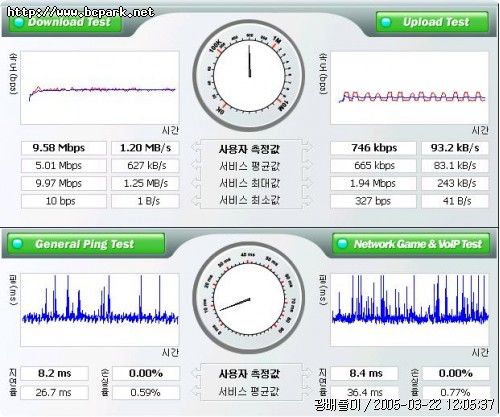Select the 9.58 Mbps download result
Viewport: 500px width, 417px height.
click(x=64, y=148)
